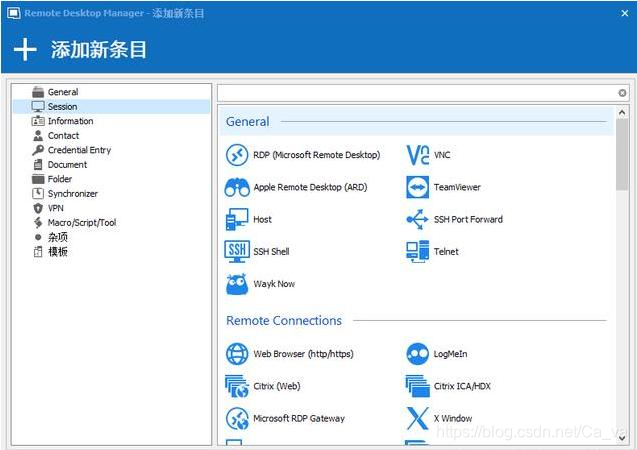Click the VPN shield icon in sidebar
This screenshot has height=450, width=637.
click(38, 208)
